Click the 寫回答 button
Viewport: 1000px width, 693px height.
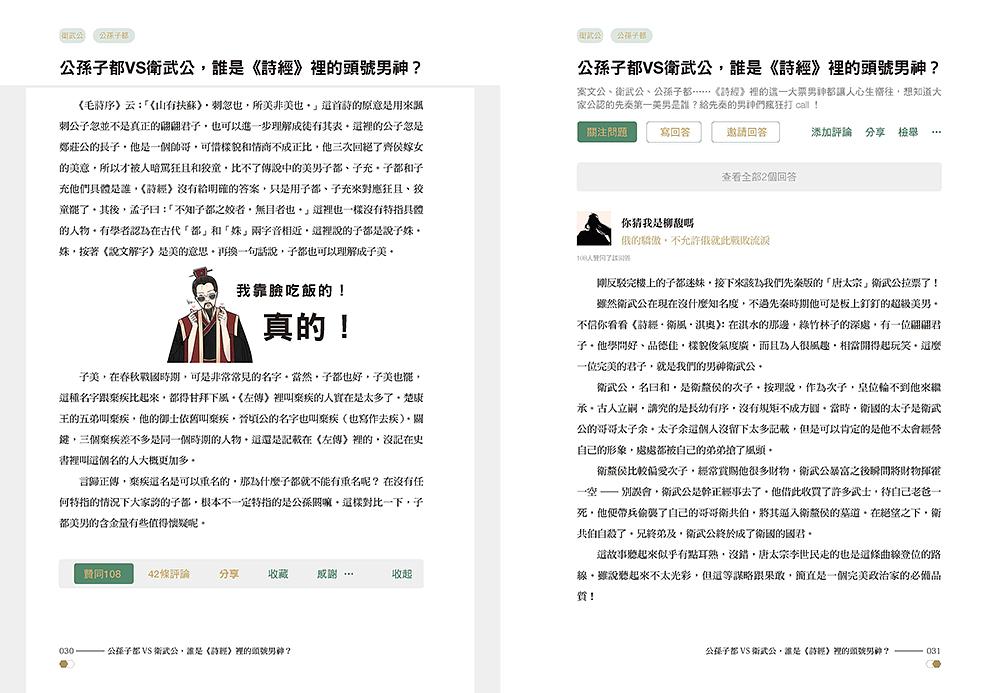coord(674,132)
